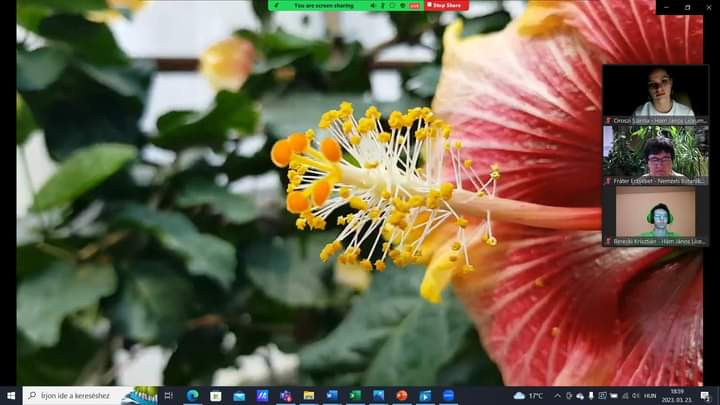Open PowerPoint from the taskbar
The width and height of the screenshot is (720, 405).
[401, 396]
